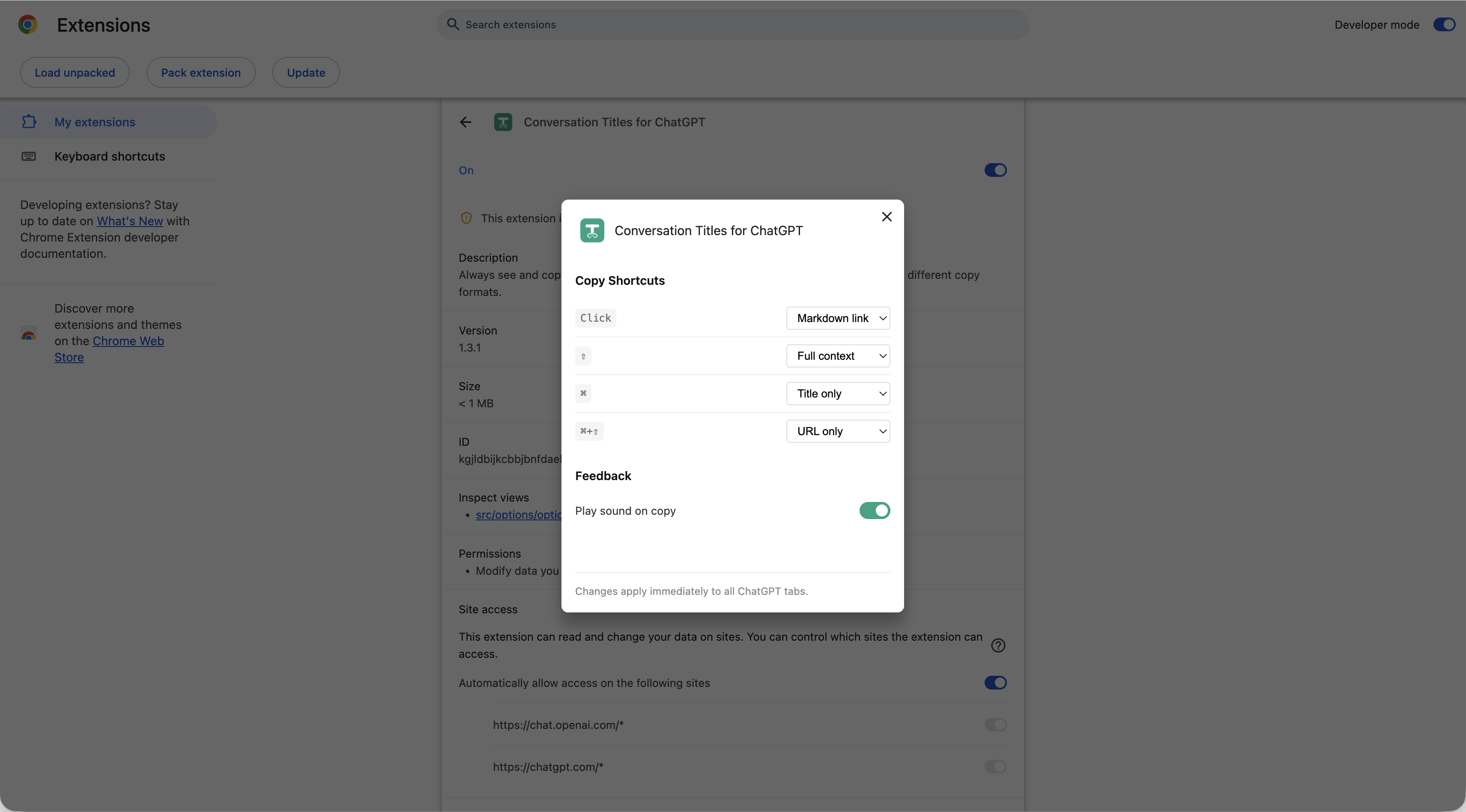Click the Update button
The height and width of the screenshot is (812, 1466).
point(306,72)
